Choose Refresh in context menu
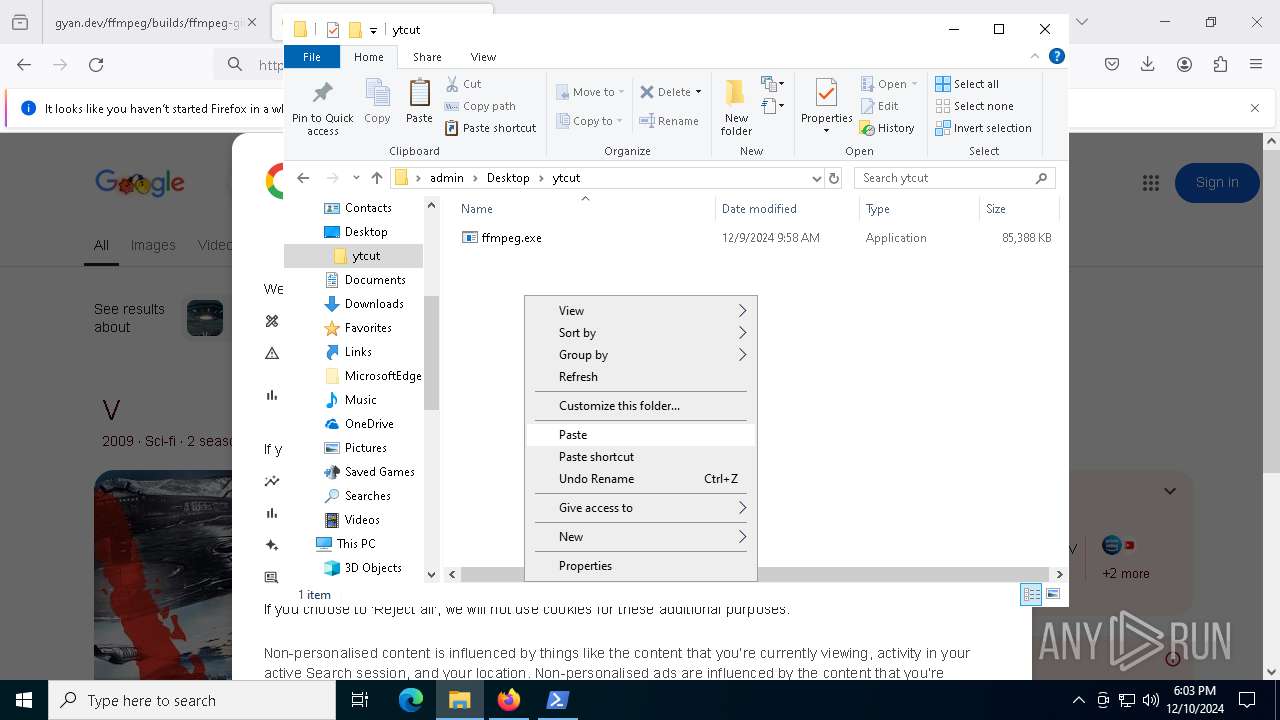 point(641,377)
